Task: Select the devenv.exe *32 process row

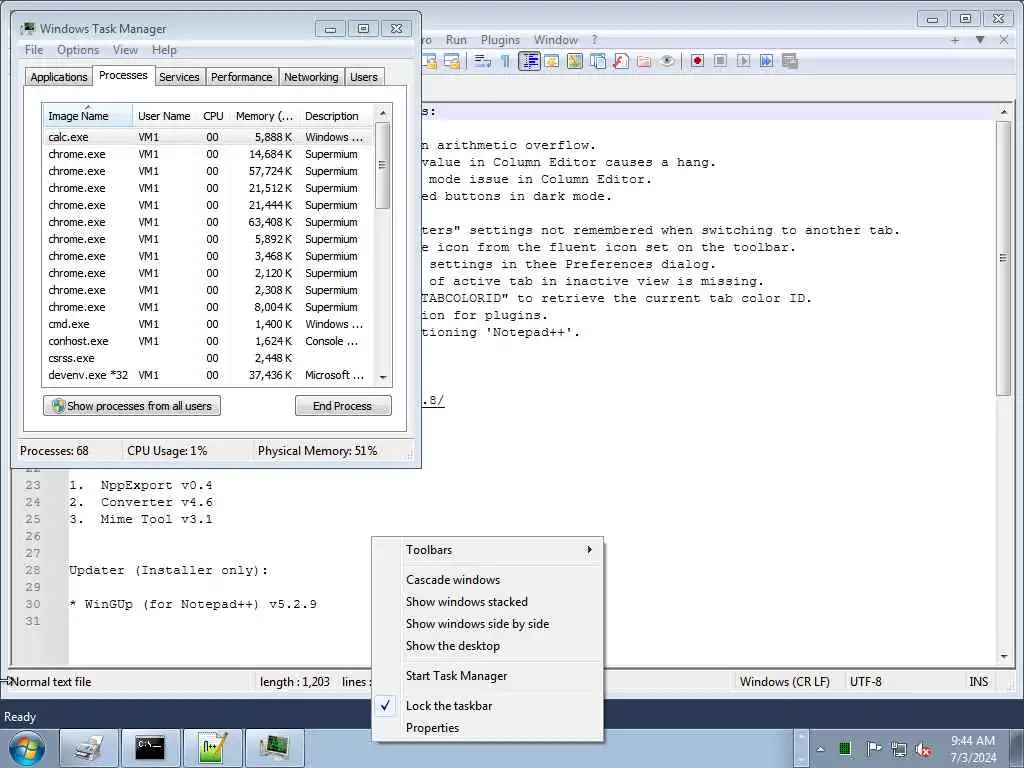Action: (x=208, y=376)
